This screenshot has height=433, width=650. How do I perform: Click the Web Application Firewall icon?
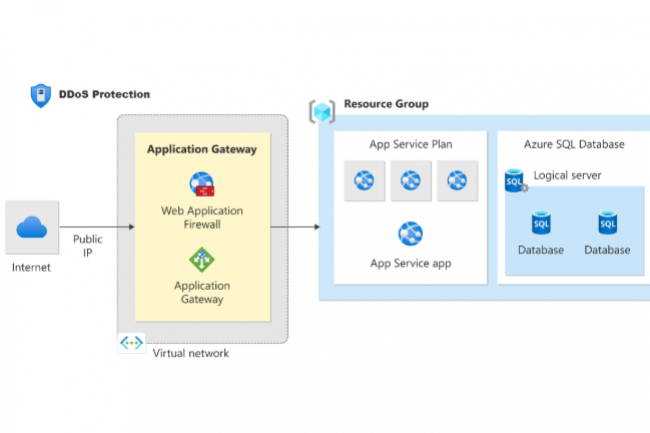[x=203, y=185]
